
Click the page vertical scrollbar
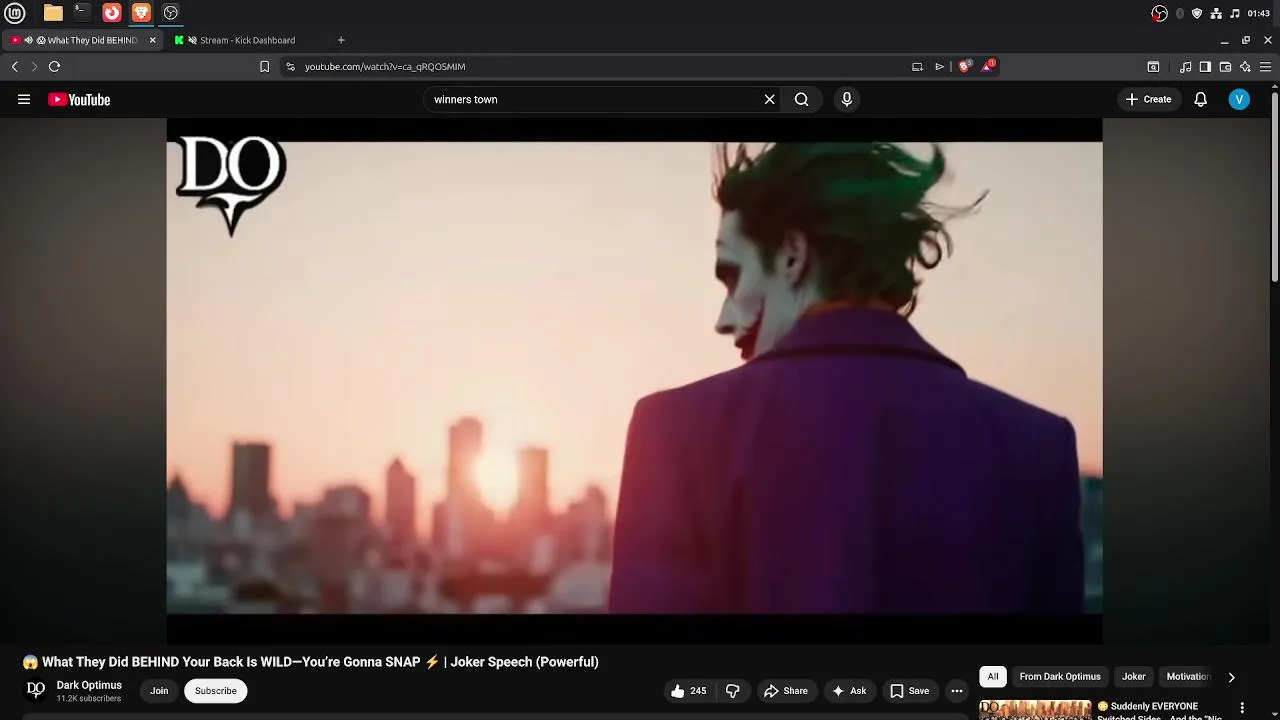tap(1275, 185)
